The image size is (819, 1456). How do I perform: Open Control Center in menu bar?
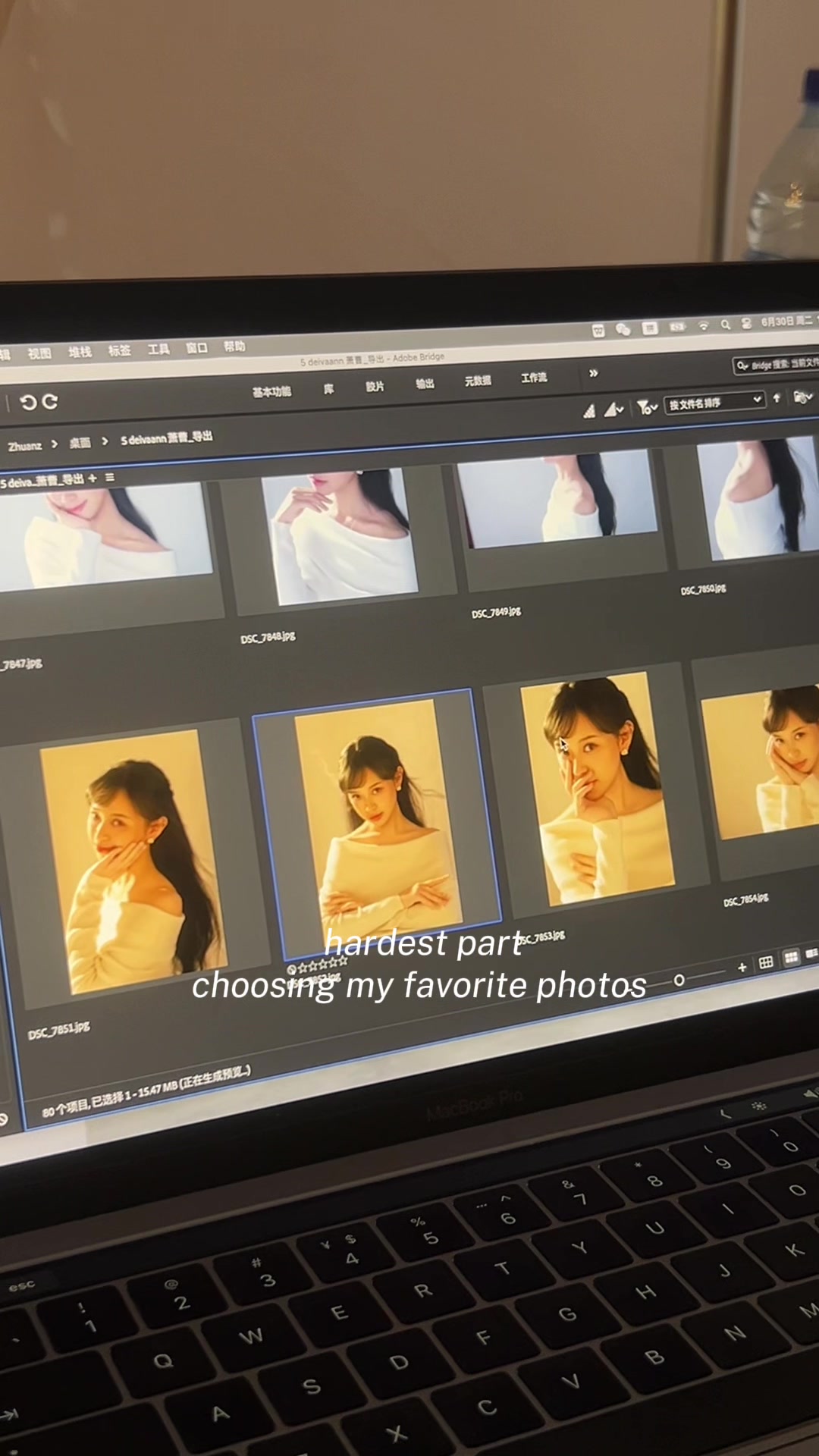click(x=746, y=324)
